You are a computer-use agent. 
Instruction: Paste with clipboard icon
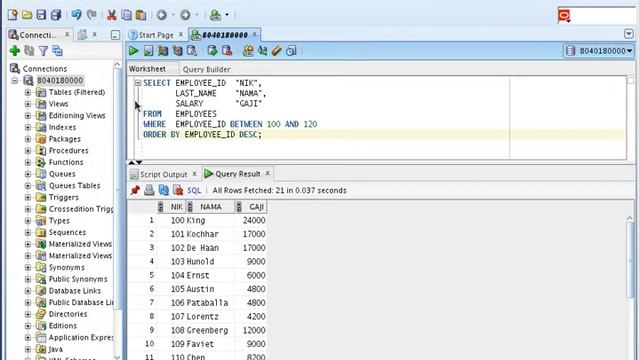click(x=141, y=15)
